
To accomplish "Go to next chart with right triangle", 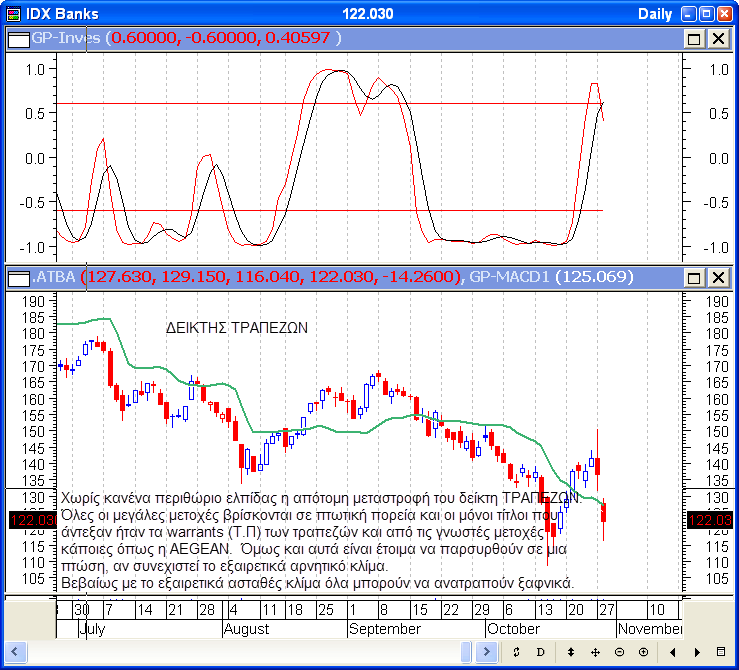I will [696, 652].
